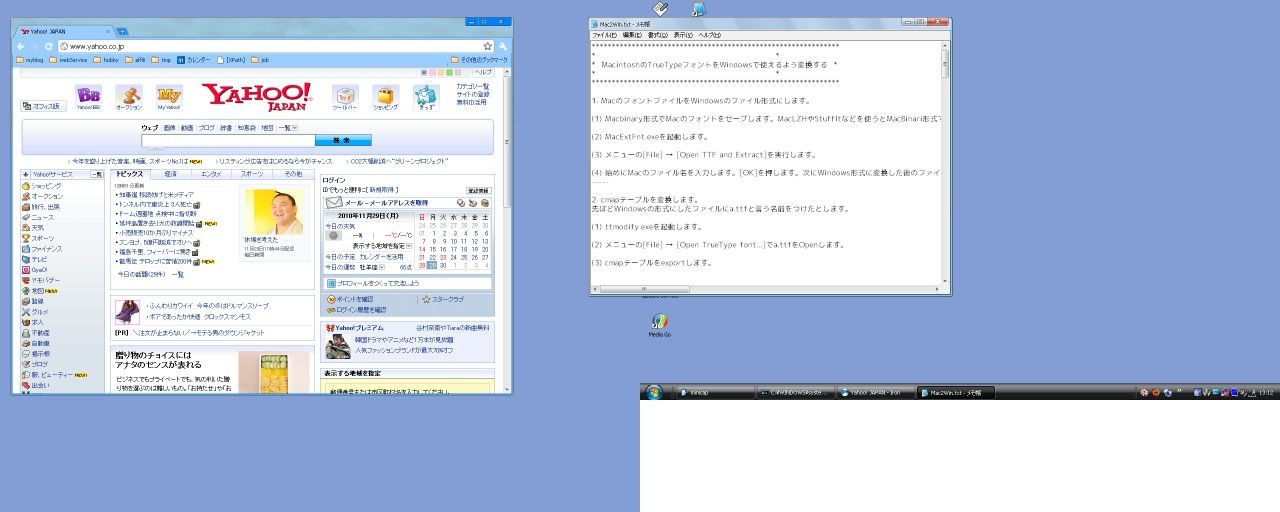Open the job bookmark folder

(260, 60)
